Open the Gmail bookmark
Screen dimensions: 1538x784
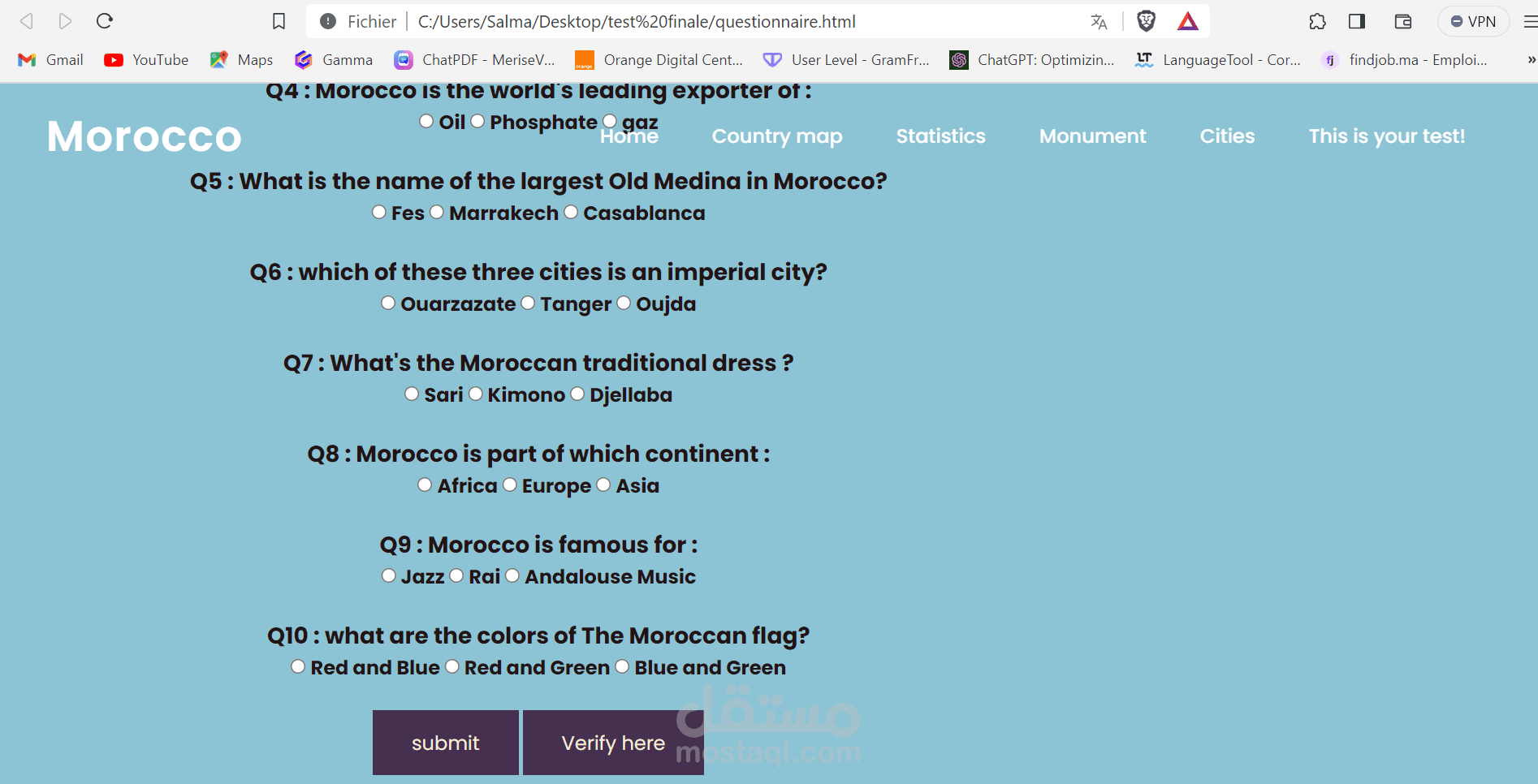click(50, 59)
